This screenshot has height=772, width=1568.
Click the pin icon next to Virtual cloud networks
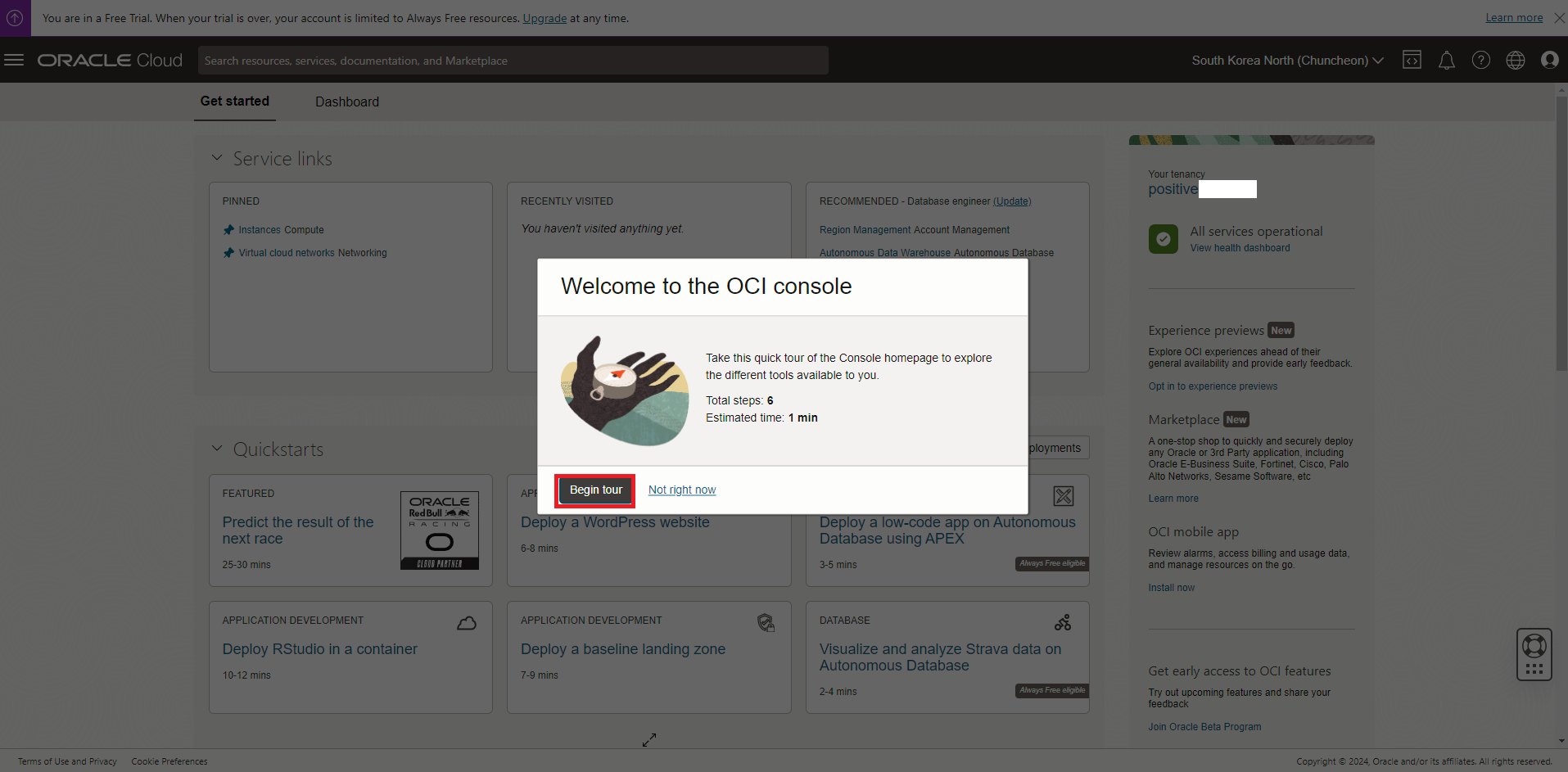(x=228, y=253)
